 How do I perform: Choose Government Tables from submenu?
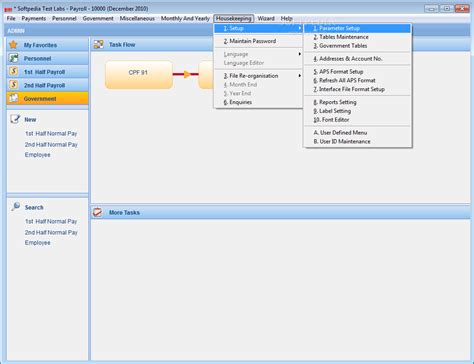tap(357, 46)
